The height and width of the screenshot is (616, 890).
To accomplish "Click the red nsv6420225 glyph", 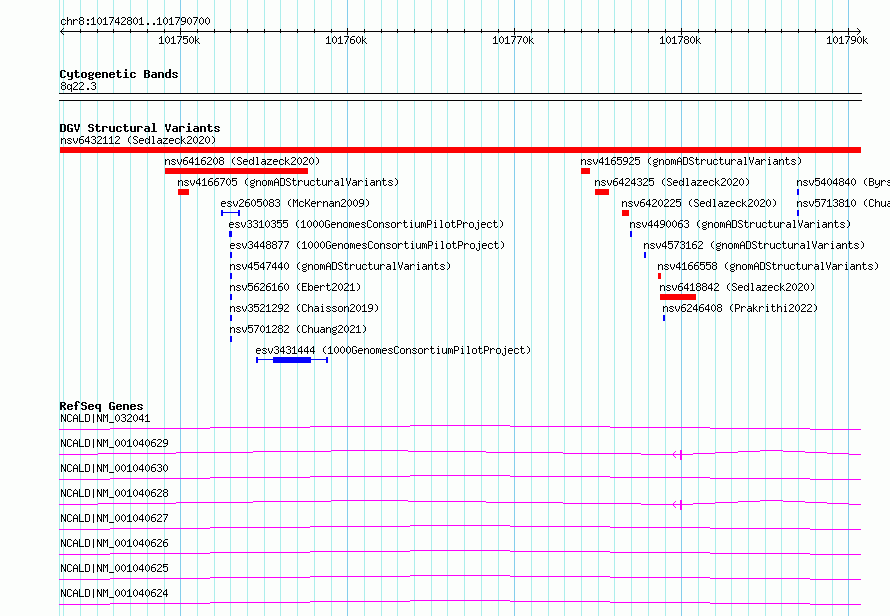I will click(625, 213).
